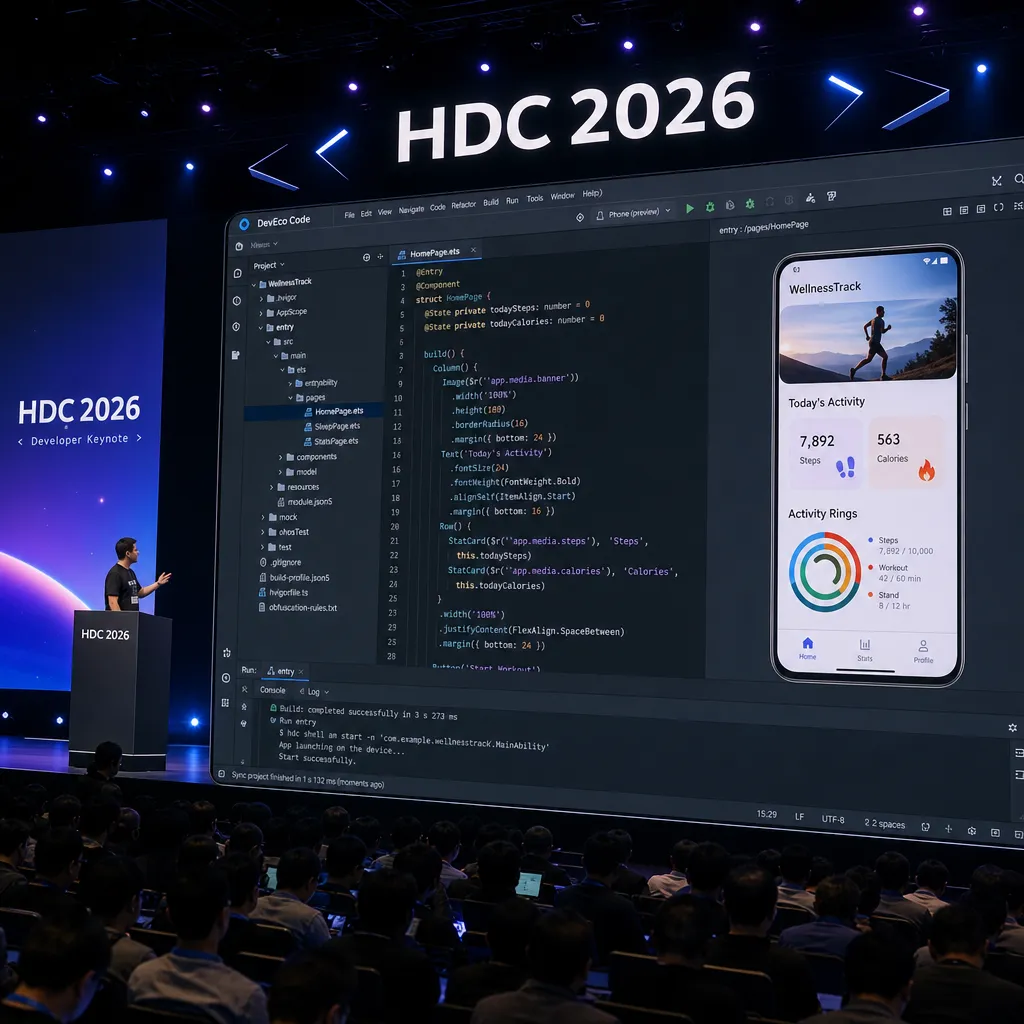Image resolution: width=1024 pixels, height=1024 pixels.
Task: Click the UTF-8 encoding in the status bar
Action: pos(833,819)
